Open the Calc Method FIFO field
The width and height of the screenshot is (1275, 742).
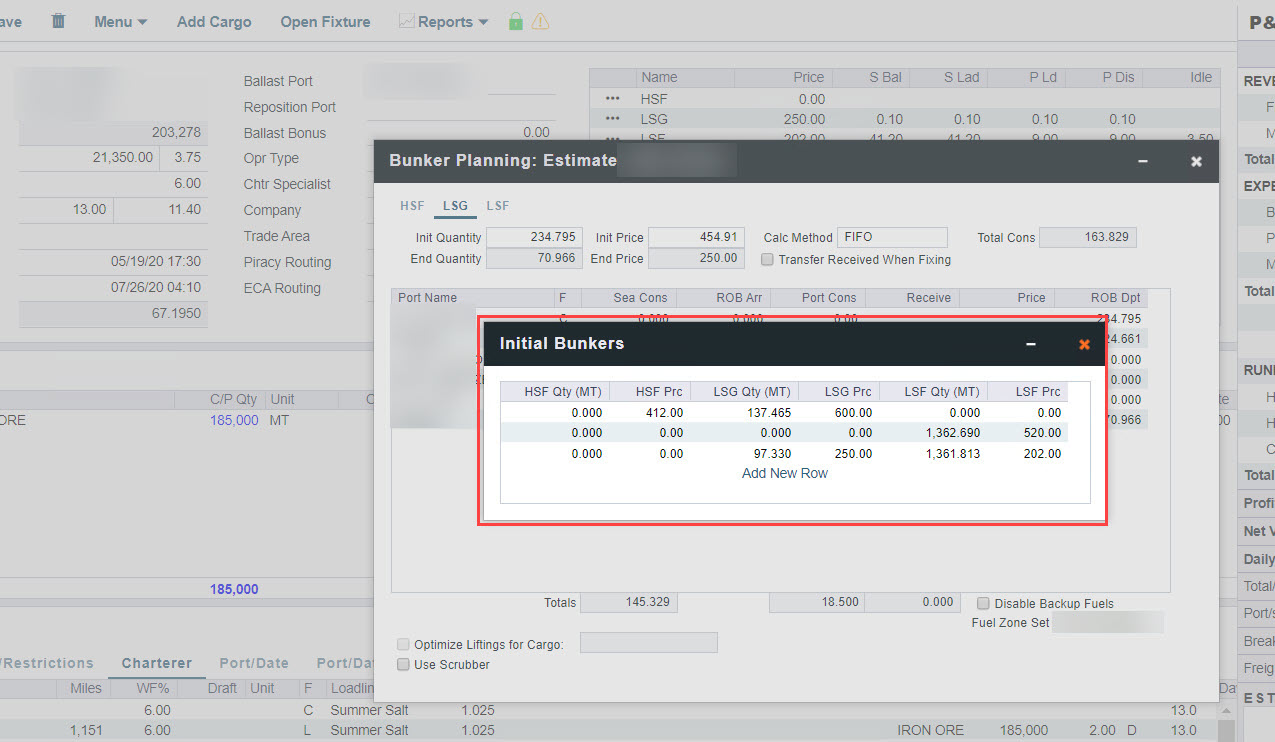[x=891, y=238]
